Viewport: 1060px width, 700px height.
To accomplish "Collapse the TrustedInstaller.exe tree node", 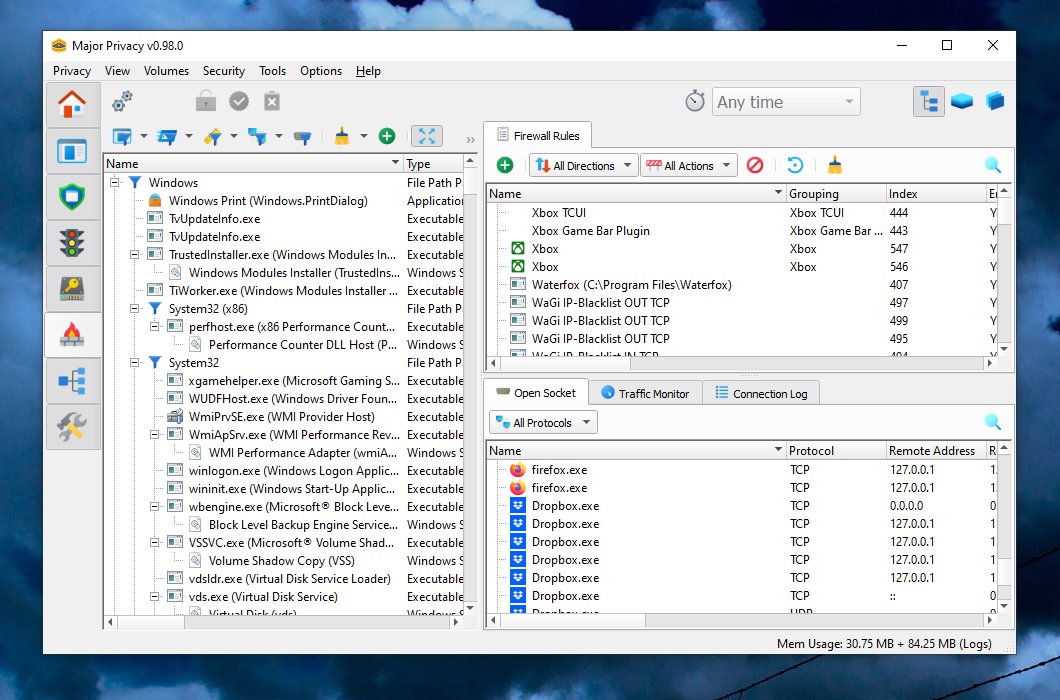I will coord(135,254).
